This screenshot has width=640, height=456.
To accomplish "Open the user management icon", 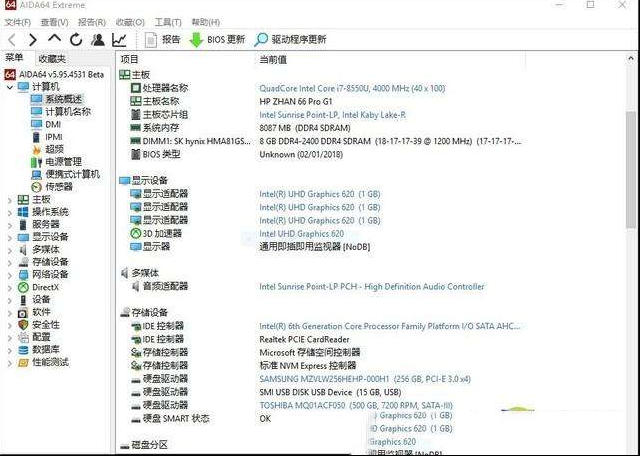I will coord(98,40).
